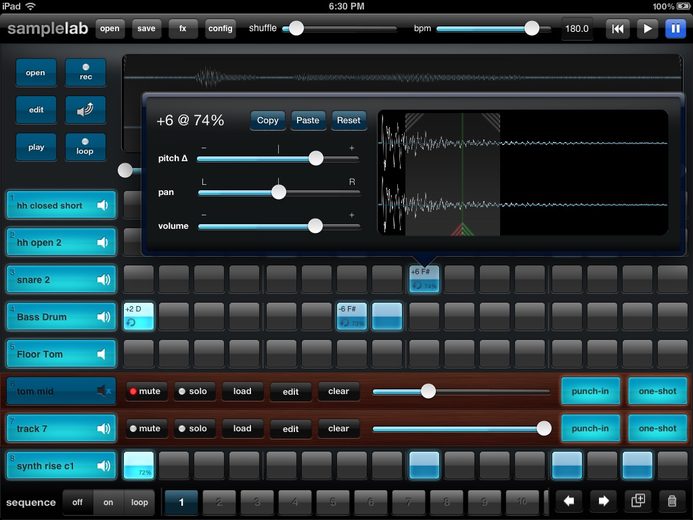Tap the trash delete pattern icon
This screenshot has width=693, height=520.
coord(672,501)
